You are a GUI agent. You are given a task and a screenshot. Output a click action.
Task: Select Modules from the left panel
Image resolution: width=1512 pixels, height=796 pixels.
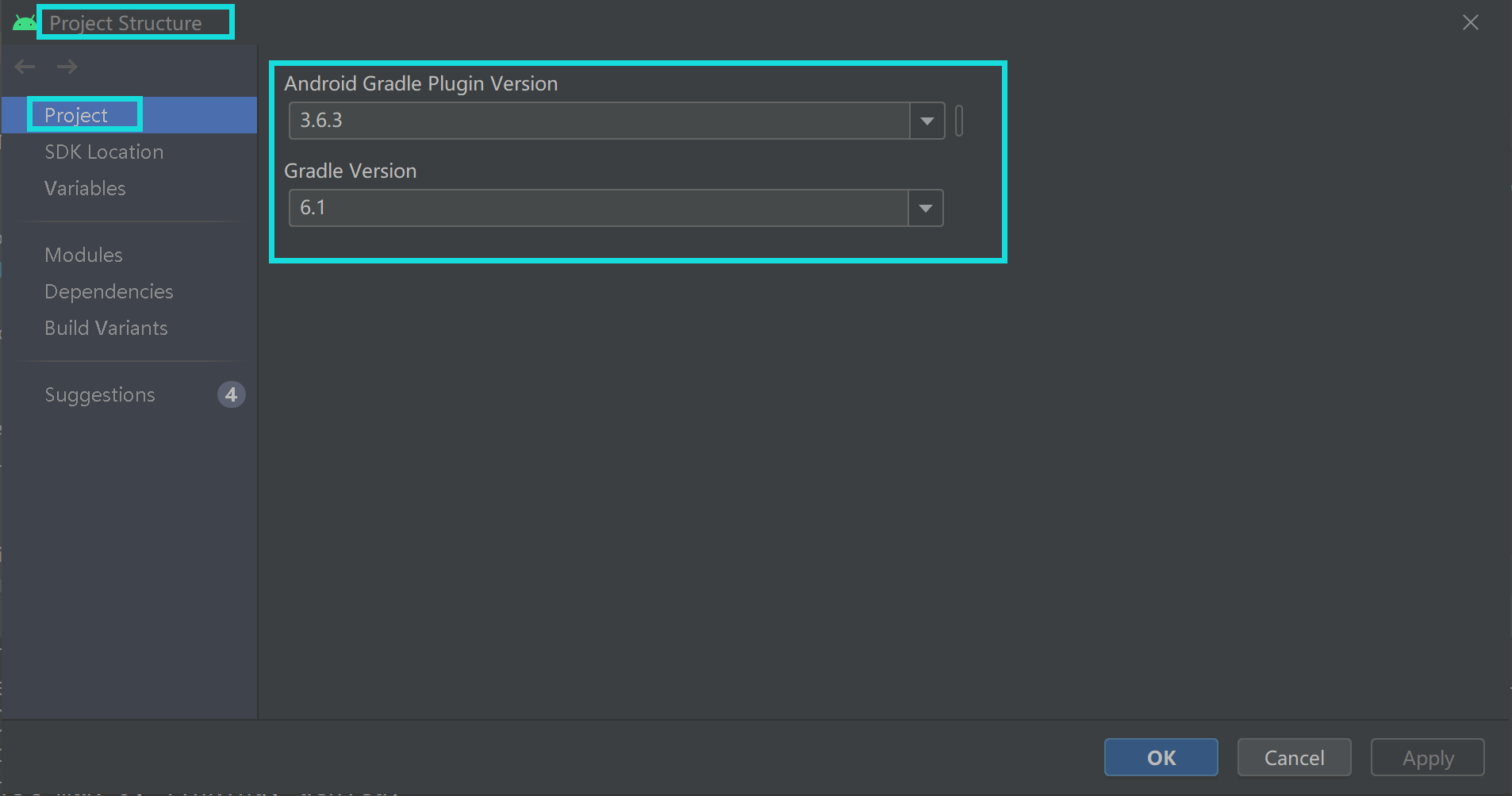point(83,255)
